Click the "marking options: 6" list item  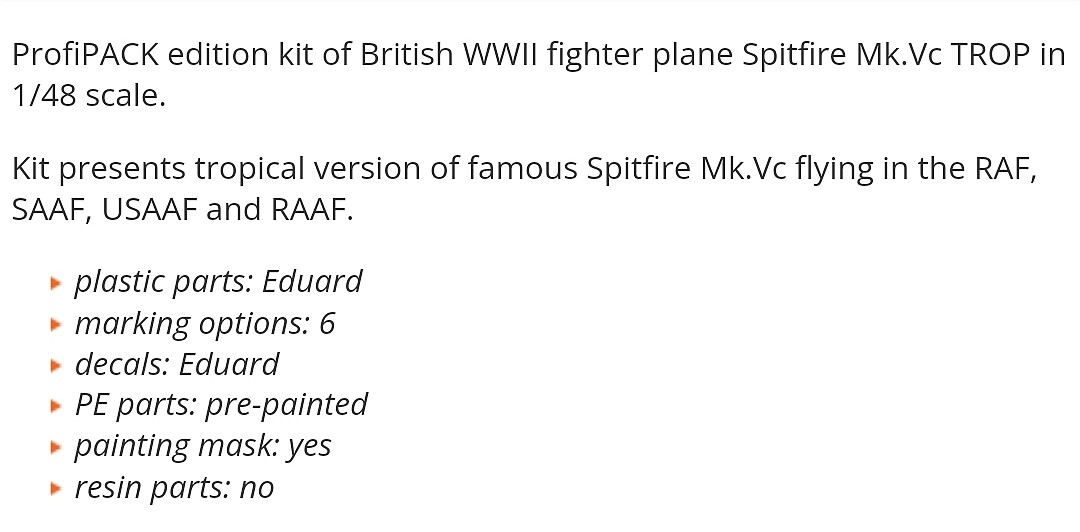(205, 323)
